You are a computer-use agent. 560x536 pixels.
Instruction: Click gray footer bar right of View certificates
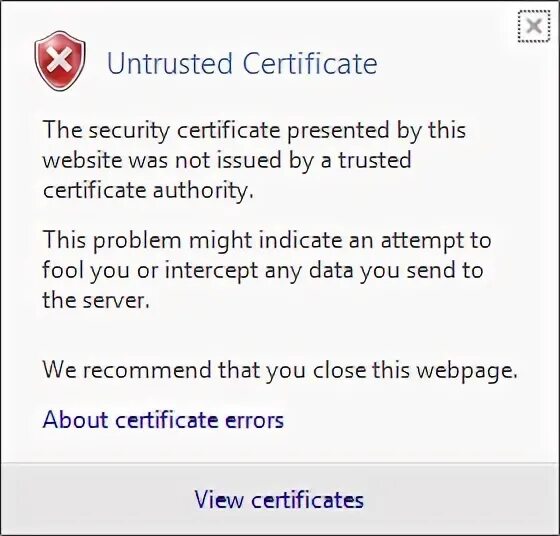click(461, 499)
